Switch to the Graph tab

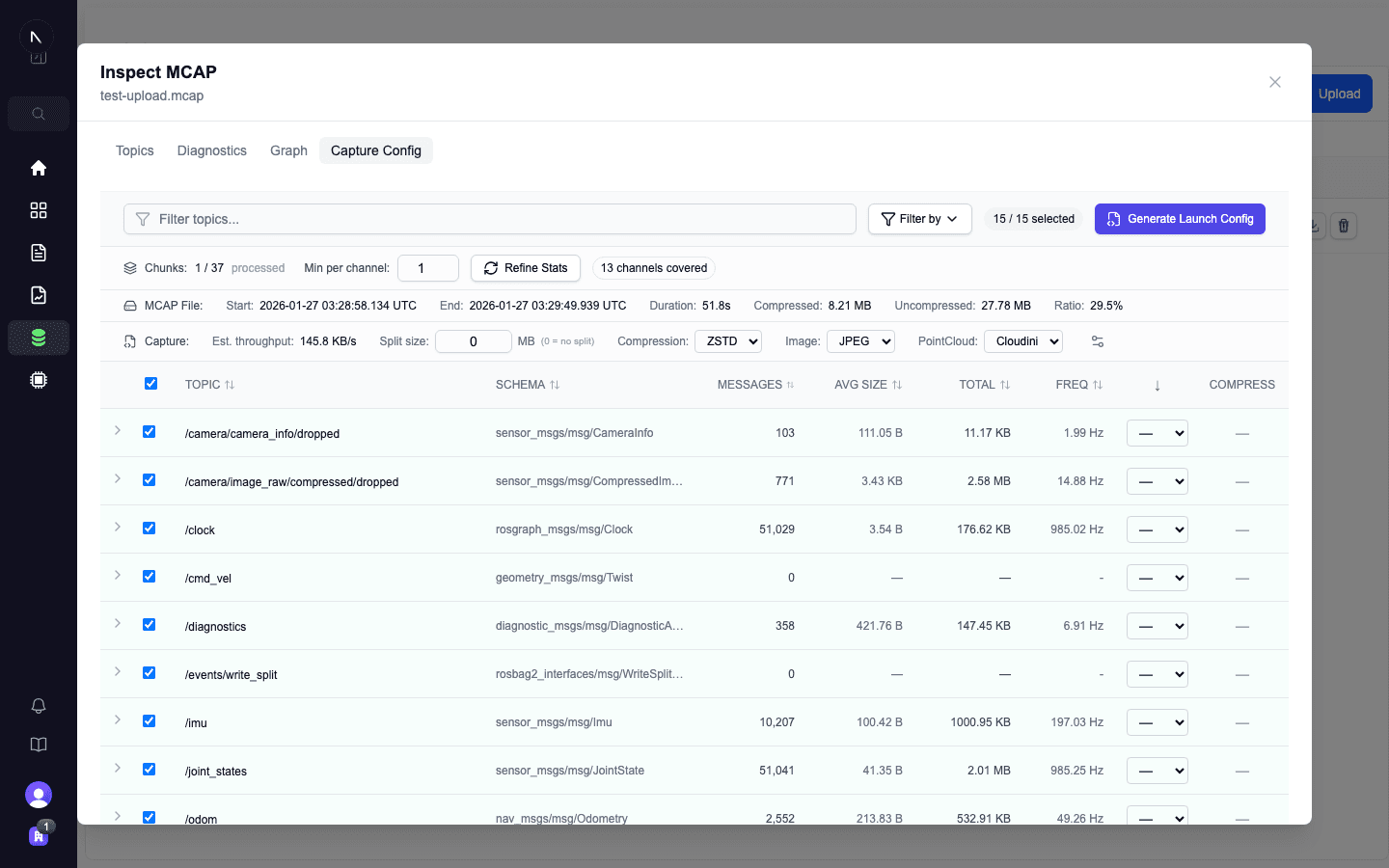click(288, 150)
